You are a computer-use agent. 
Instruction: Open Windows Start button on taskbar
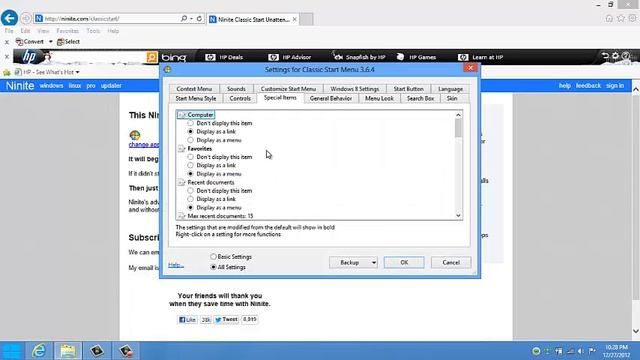point(11,351)
